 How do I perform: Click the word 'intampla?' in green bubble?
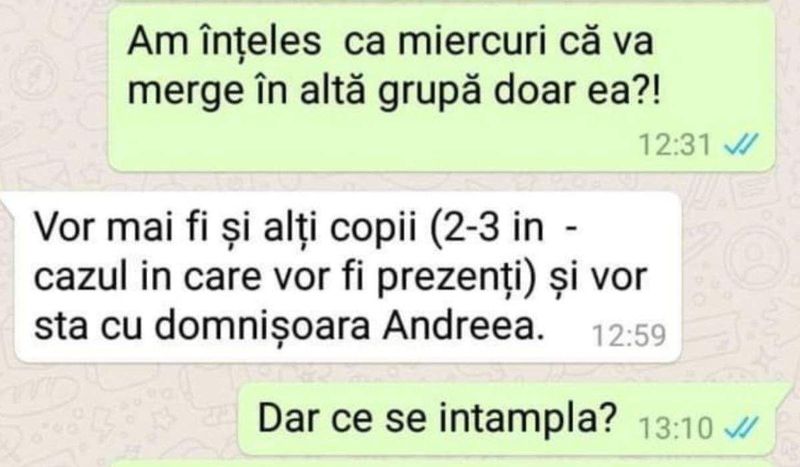pos(529,419)
